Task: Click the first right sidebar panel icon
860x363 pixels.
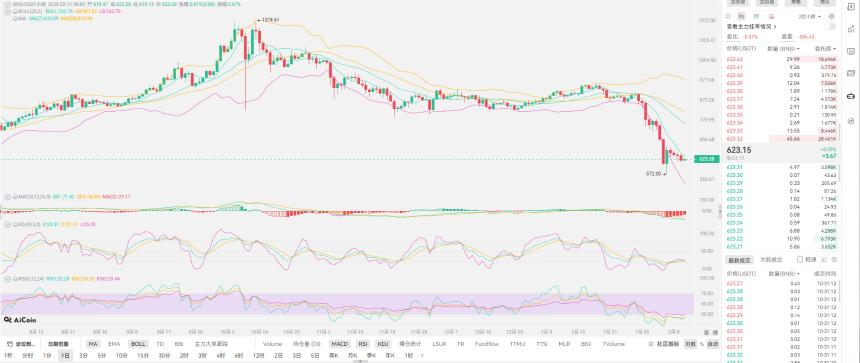Action: pos(851,7)
